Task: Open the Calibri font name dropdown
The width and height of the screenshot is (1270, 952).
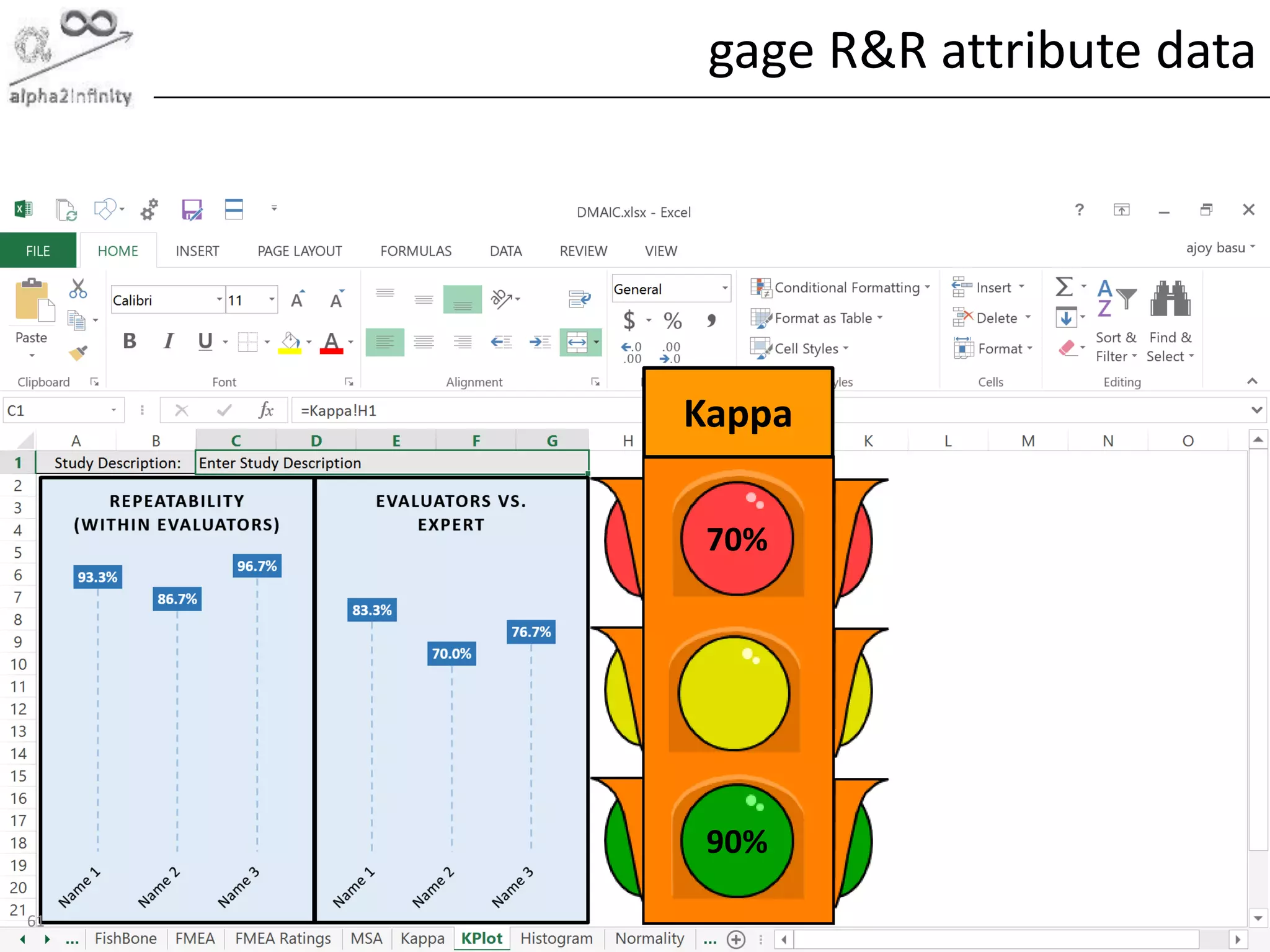Action: [219, 300]
